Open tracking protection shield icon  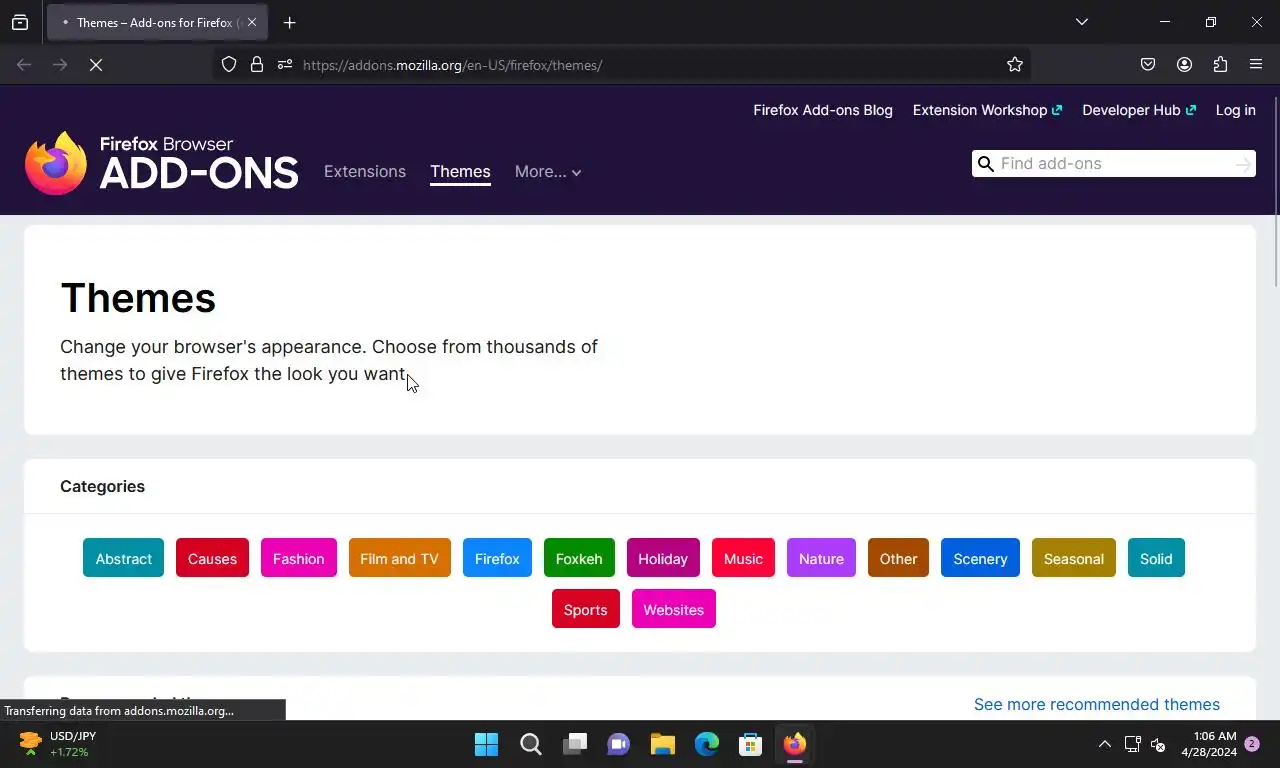tap(229, 65)
